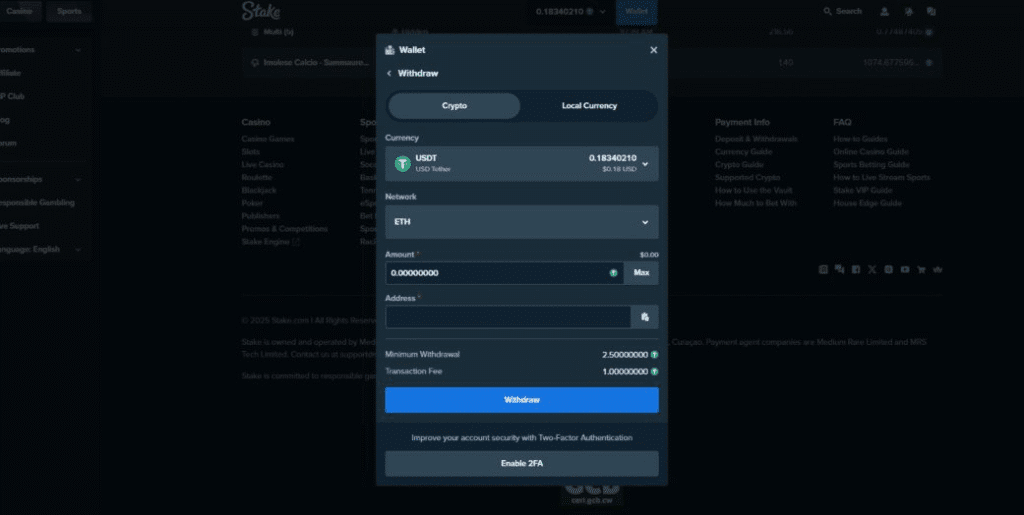The image size is (1024, 515).
Task: Click the X social media icon
Action: (x=872, y=269)
